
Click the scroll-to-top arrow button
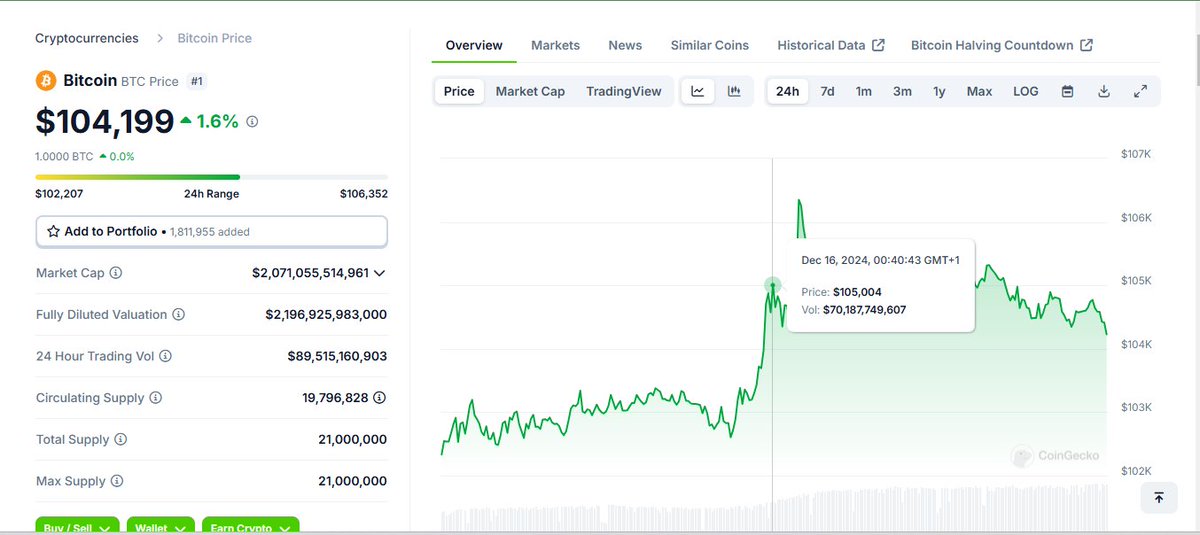pos(1158,497)
